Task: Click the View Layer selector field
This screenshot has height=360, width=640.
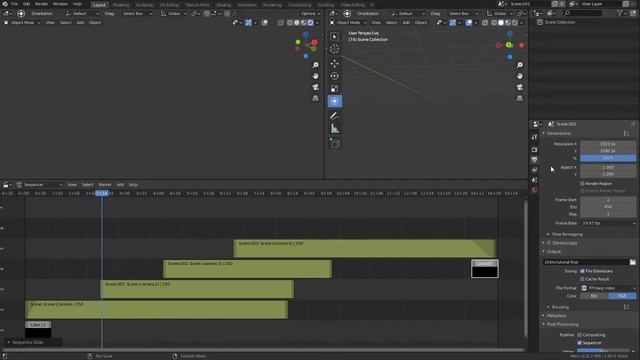Action: (x=600, y=4)
